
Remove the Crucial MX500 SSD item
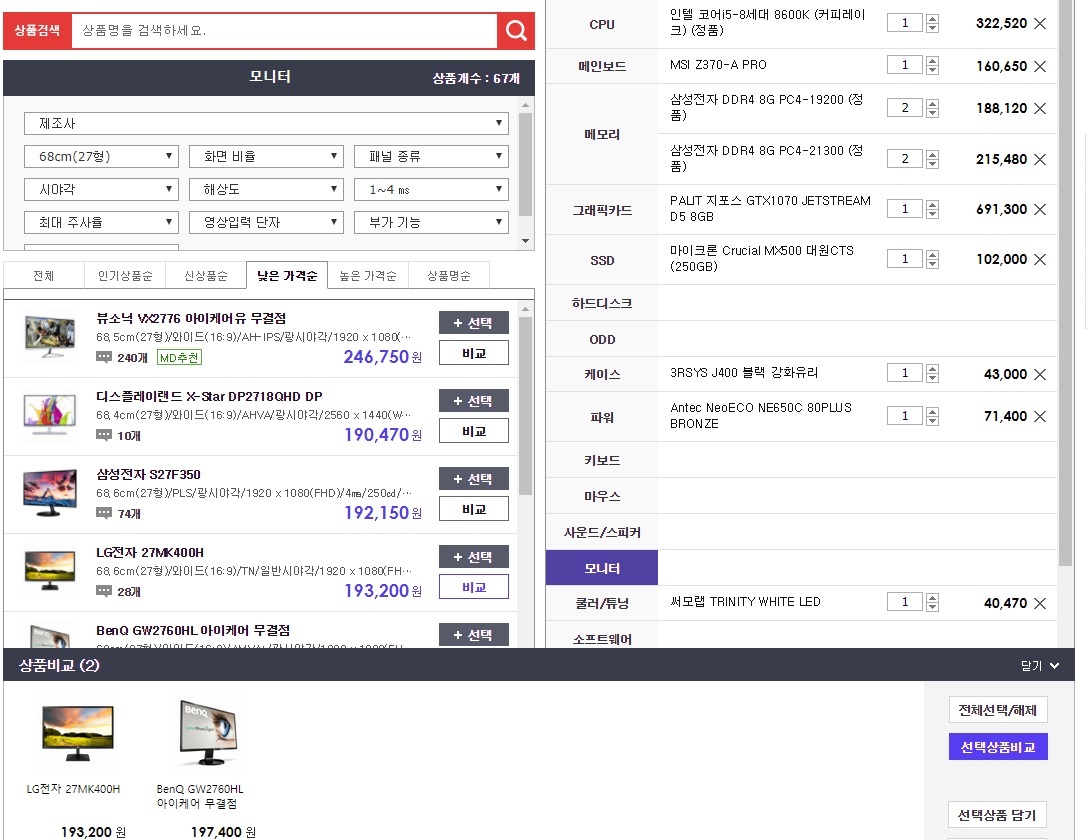pyautogui.click(x=1040, y=259)
